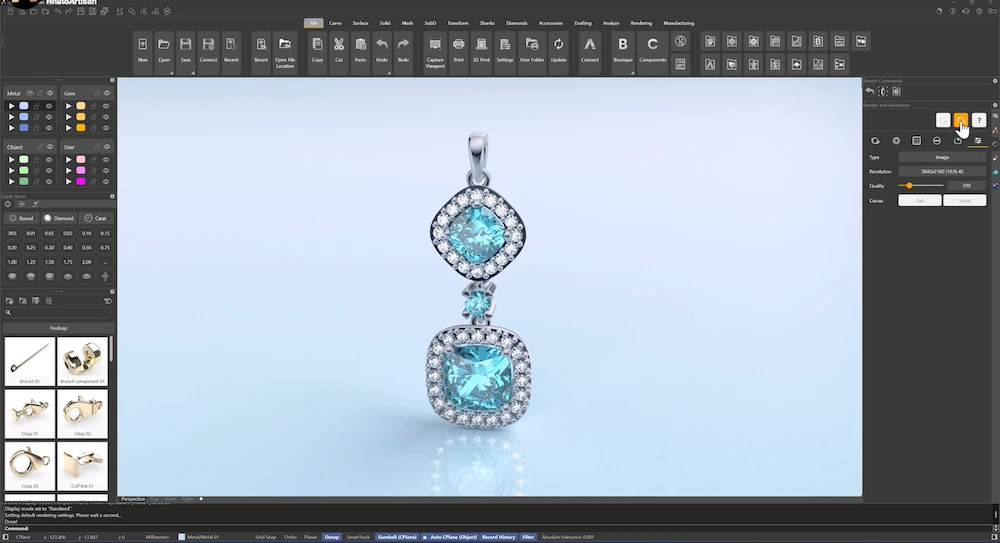
Task: Click the Revert file icon
Action: click(261, 51)
